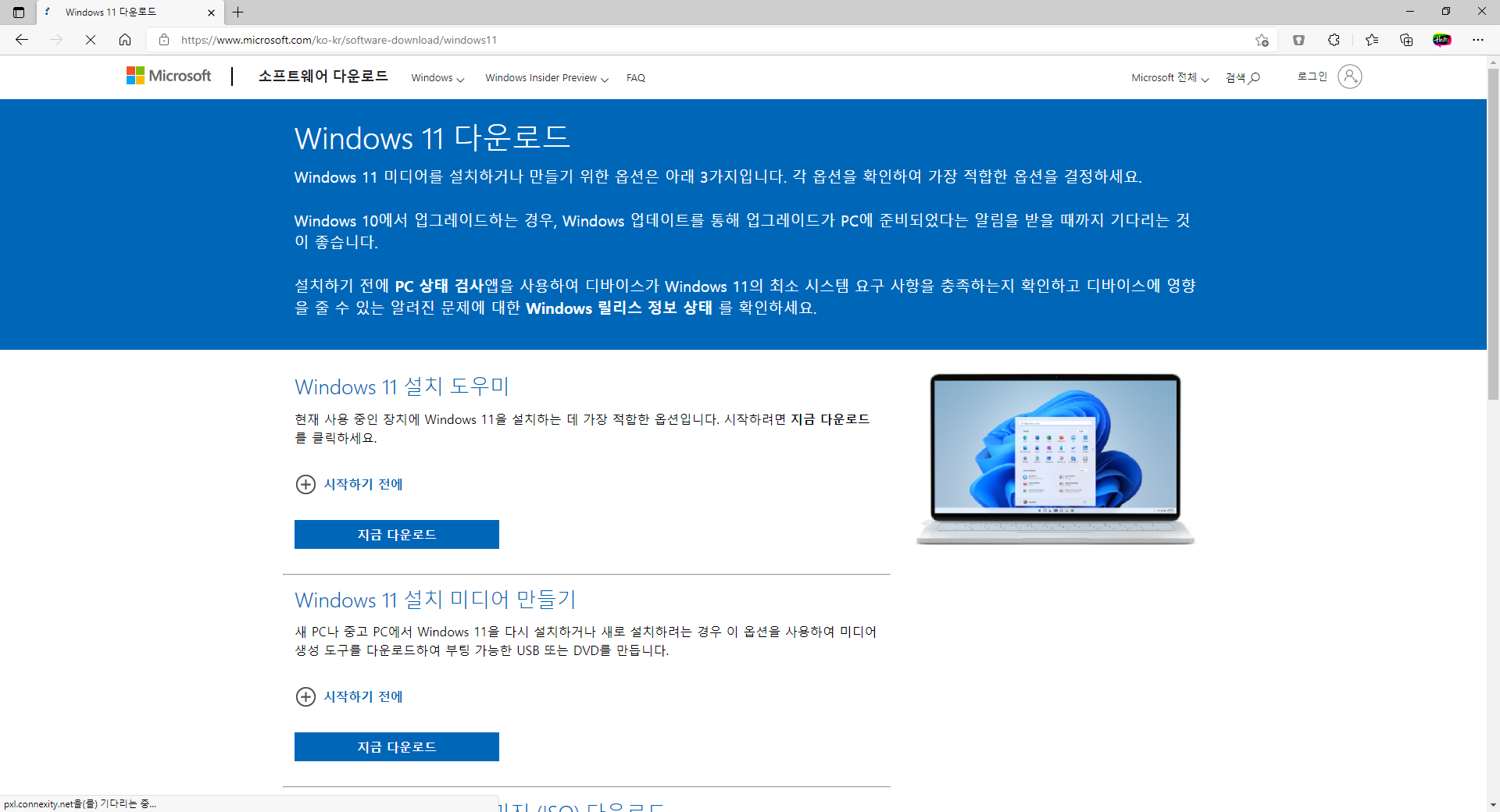Open the shield tracker extension icon

[x=1298, y=40]
